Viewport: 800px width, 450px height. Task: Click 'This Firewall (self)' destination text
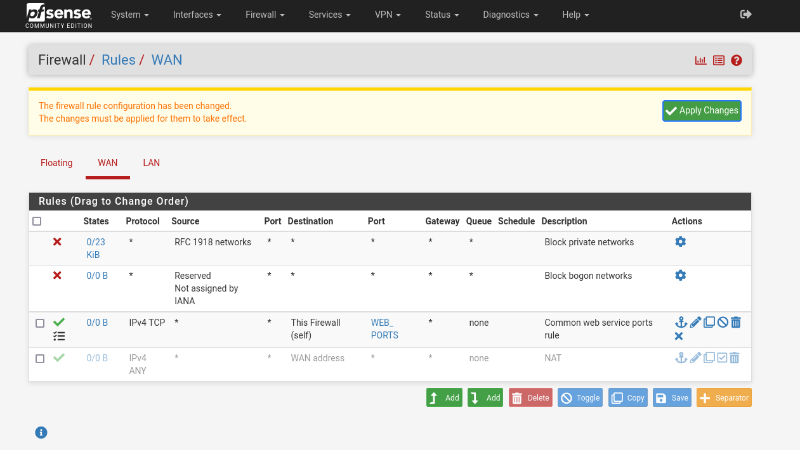coord(315,329)
